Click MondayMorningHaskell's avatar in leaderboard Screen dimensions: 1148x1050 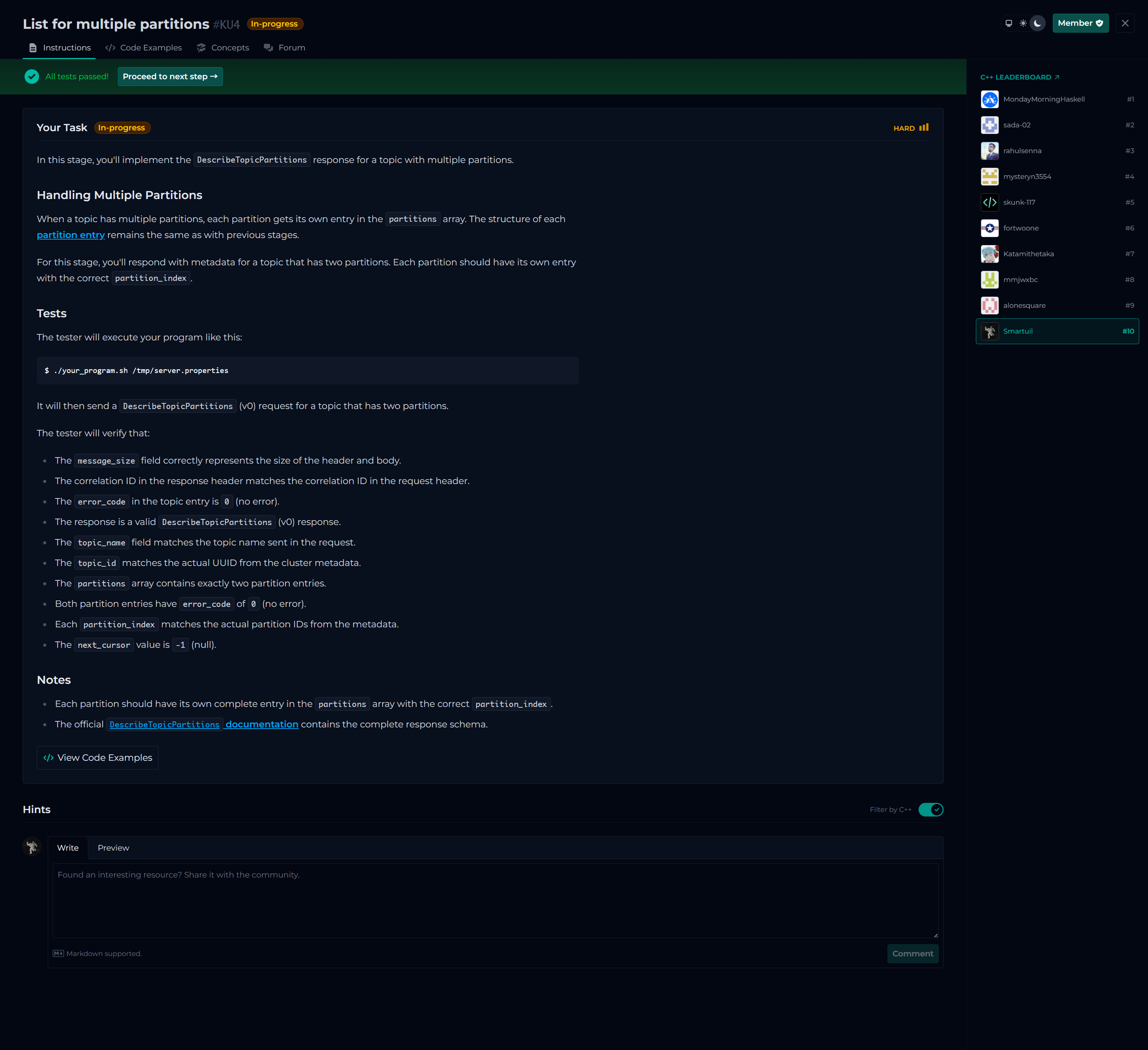tap(989, 100)
